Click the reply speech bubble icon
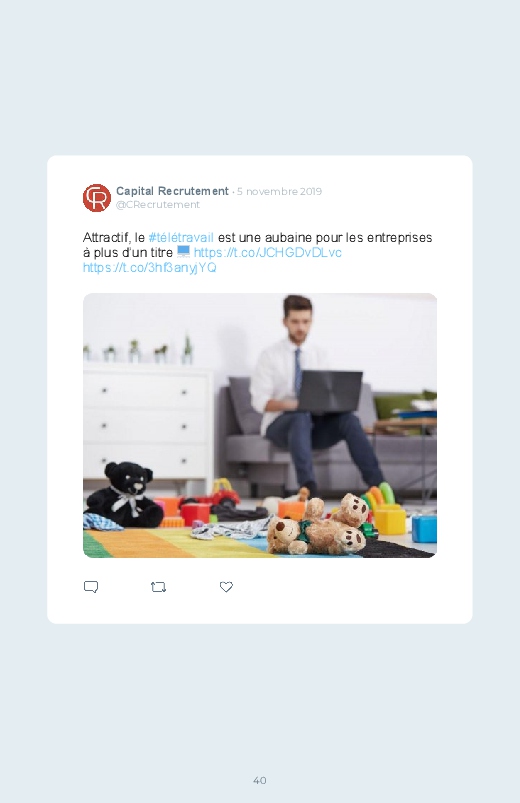520x803 pixels. (x=91, y=587)
